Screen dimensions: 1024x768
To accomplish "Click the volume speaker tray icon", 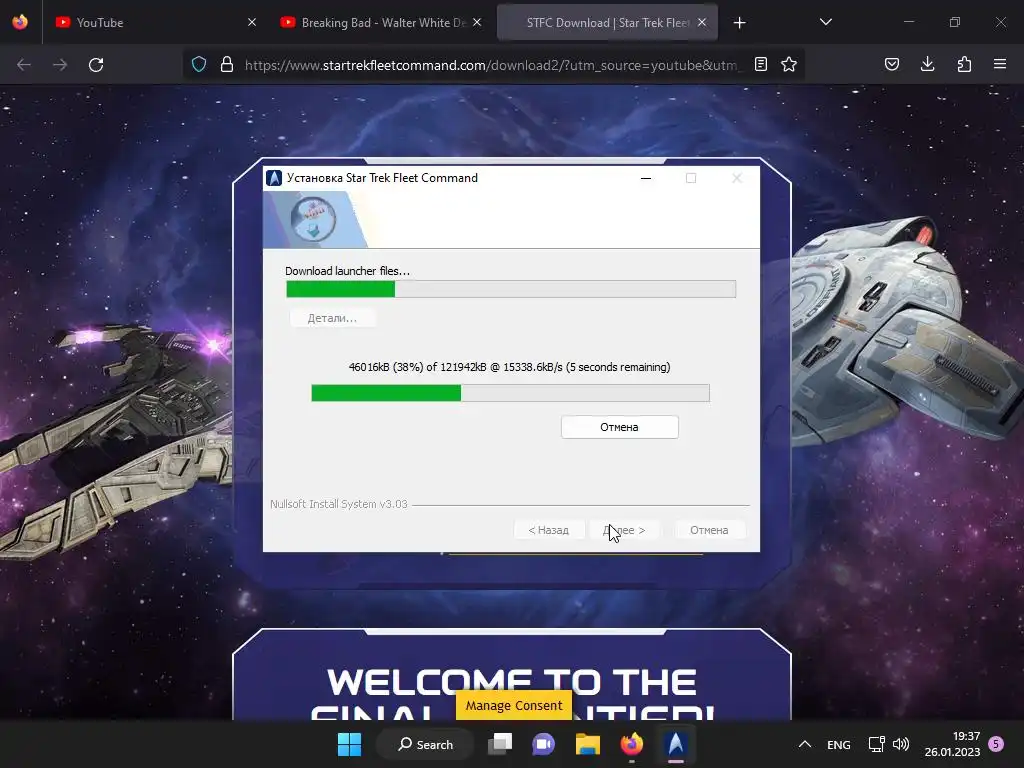I will pyautogui.click(x=901, y=744).
